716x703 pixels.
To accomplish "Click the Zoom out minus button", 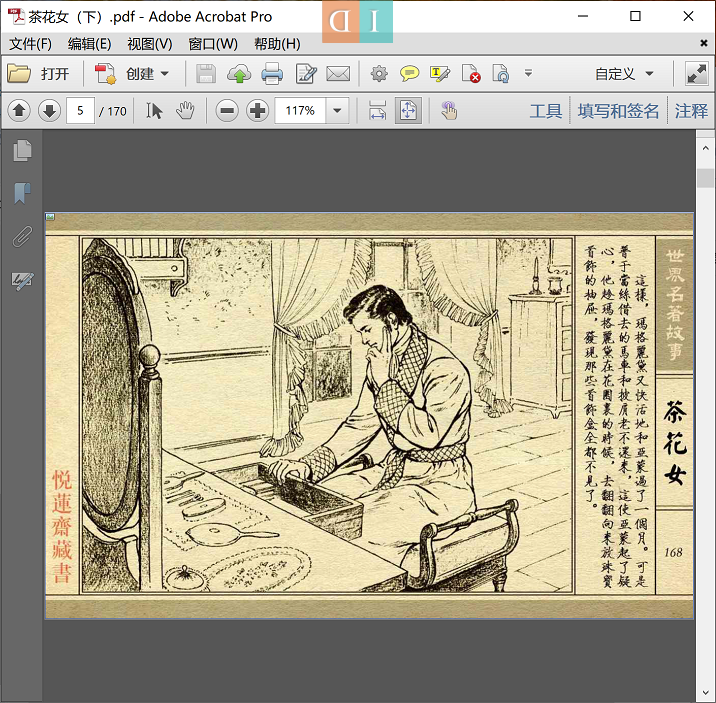I will click(x=227, y=110).
